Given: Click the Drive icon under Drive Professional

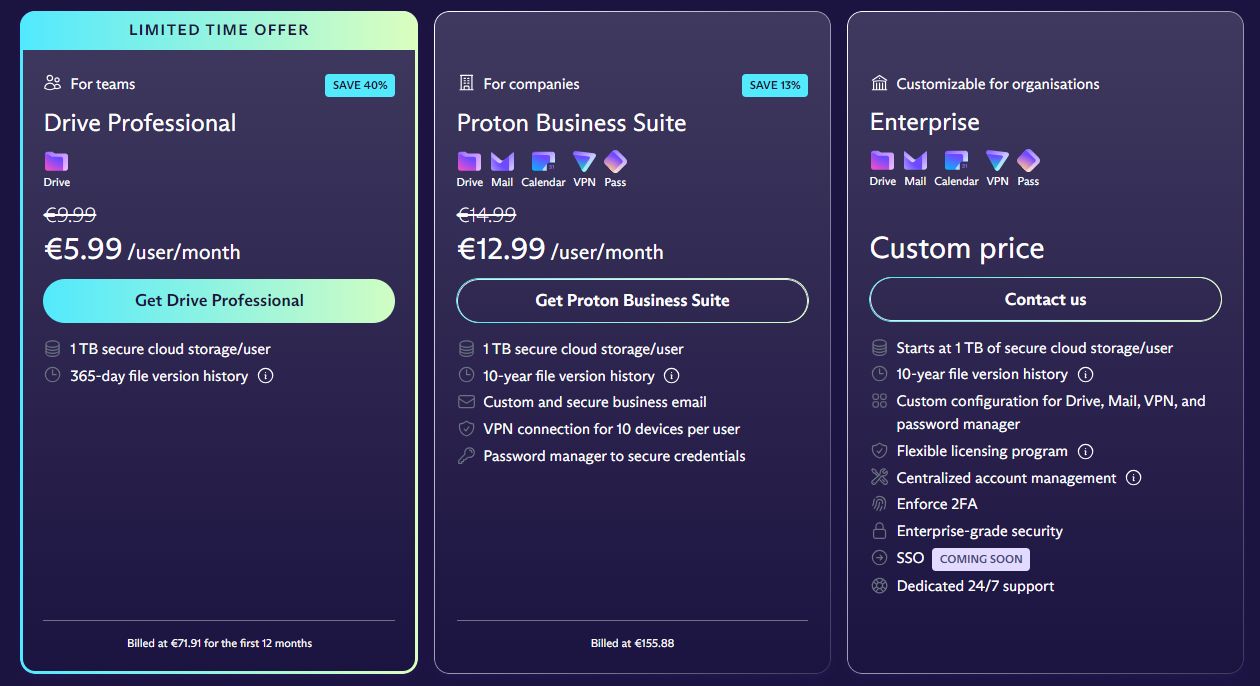Looking at the screenshot, I should (57, 162).
